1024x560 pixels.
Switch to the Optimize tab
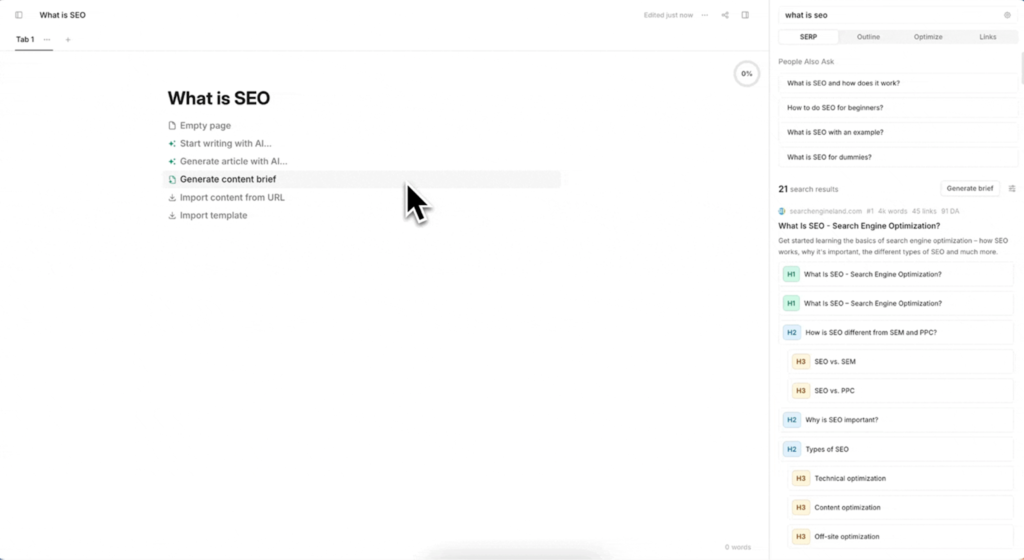coord(928,37)
